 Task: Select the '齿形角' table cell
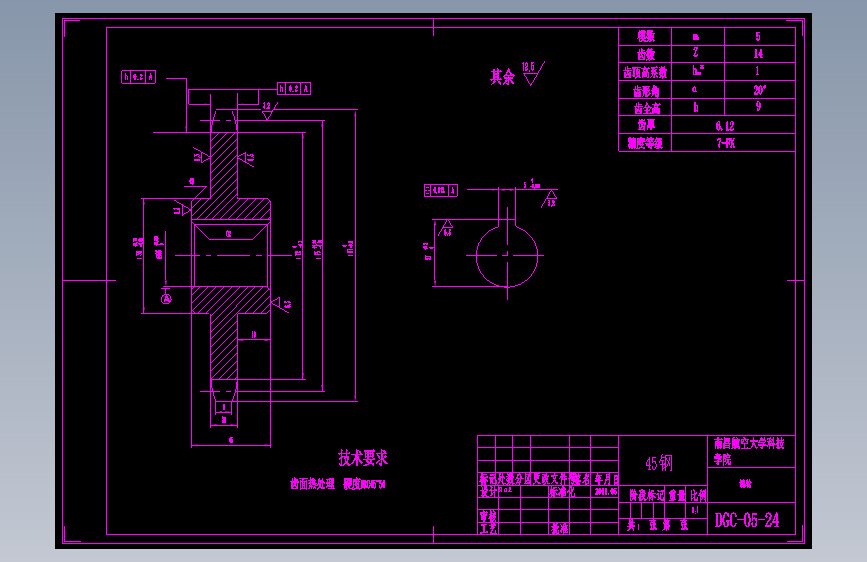(x=645, y=90)
